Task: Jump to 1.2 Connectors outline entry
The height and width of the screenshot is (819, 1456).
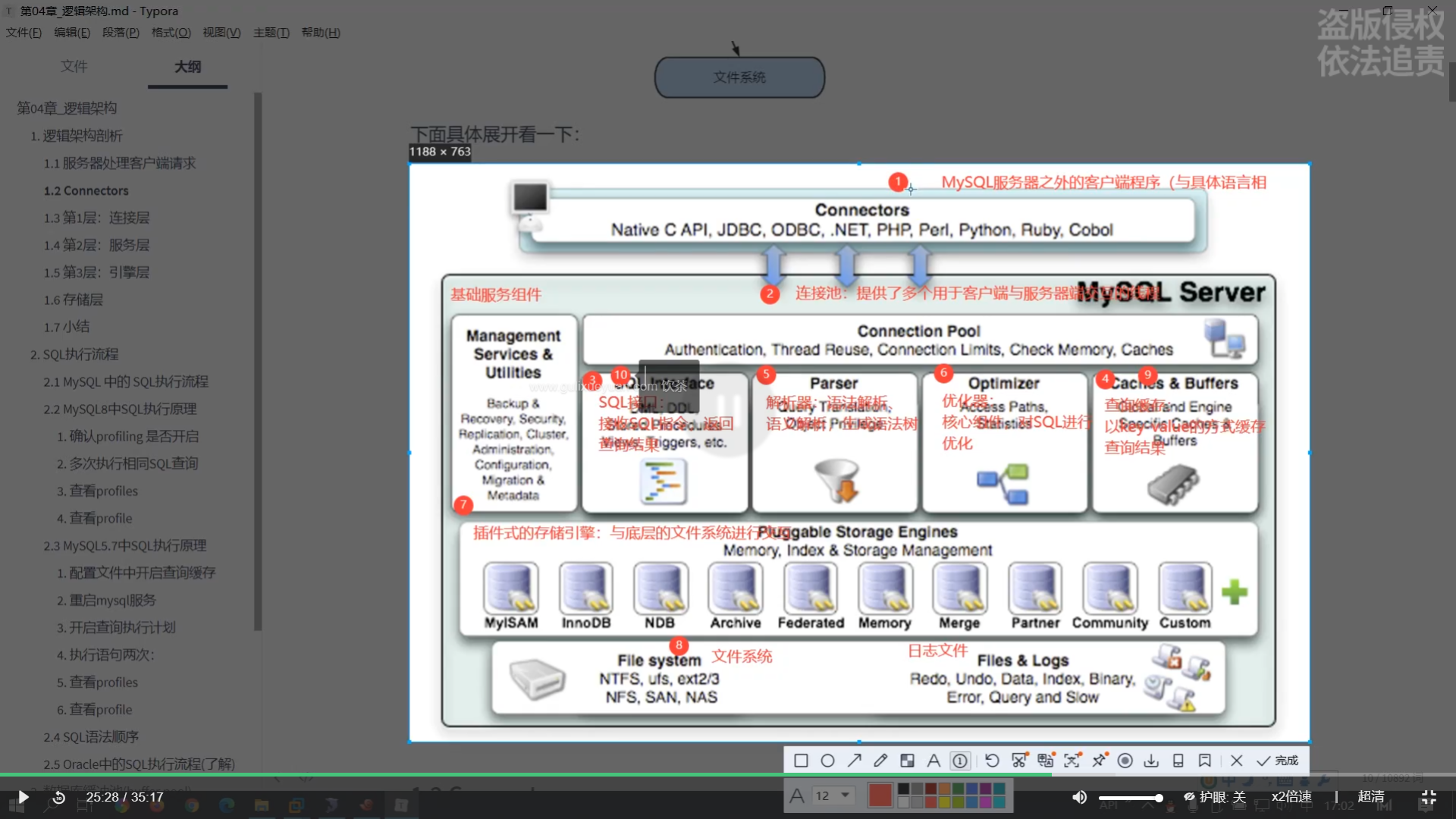Action: point(86,190)
